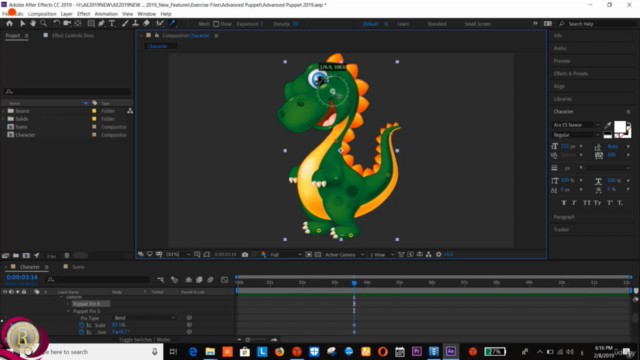Click the white fill color swatch

click(620, 127)
